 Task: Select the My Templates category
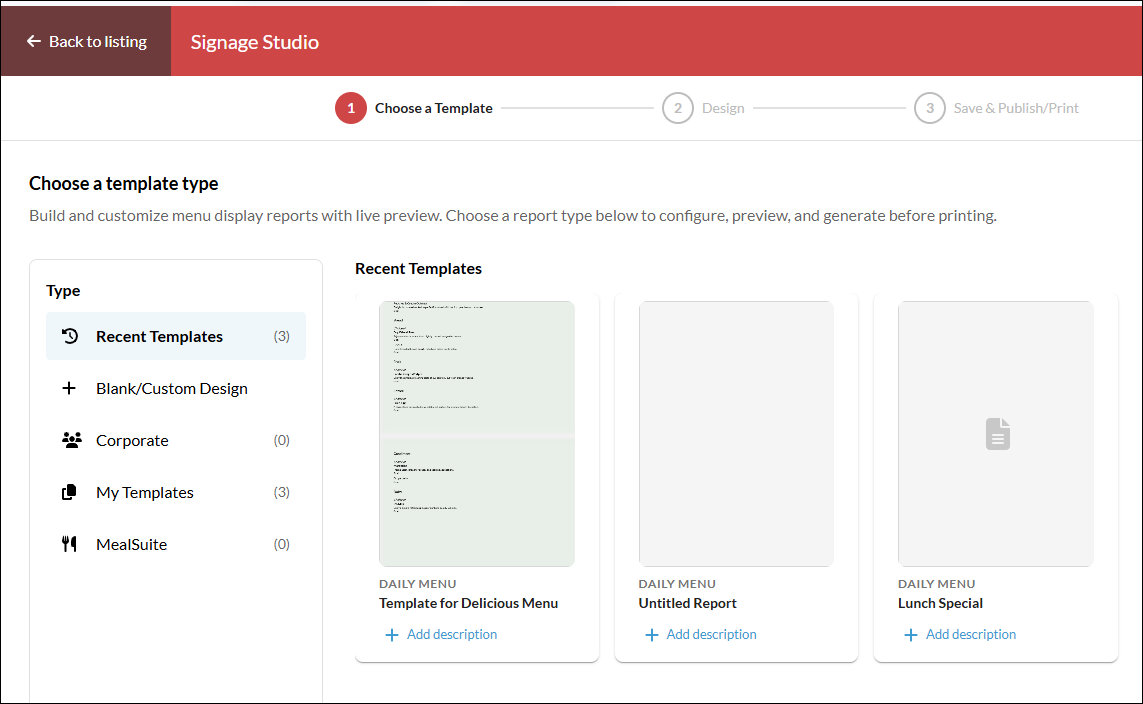(176, 493)
